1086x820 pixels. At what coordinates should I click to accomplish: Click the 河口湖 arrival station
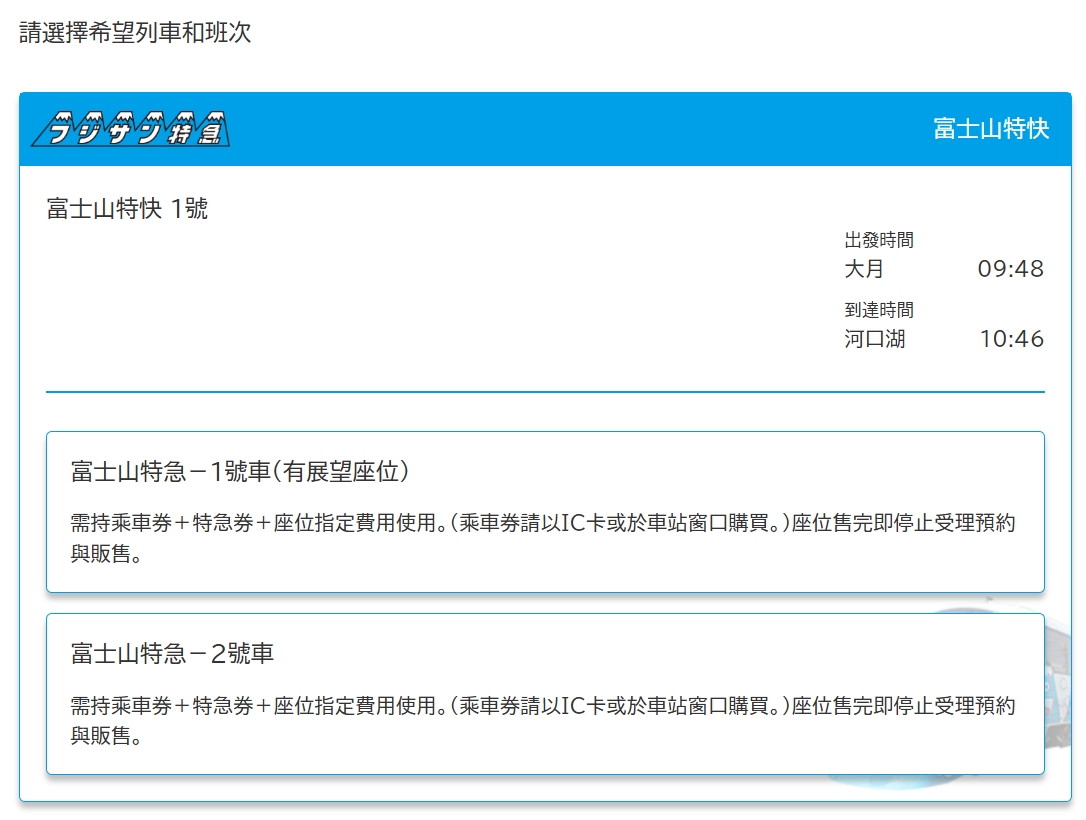[874, 339]
